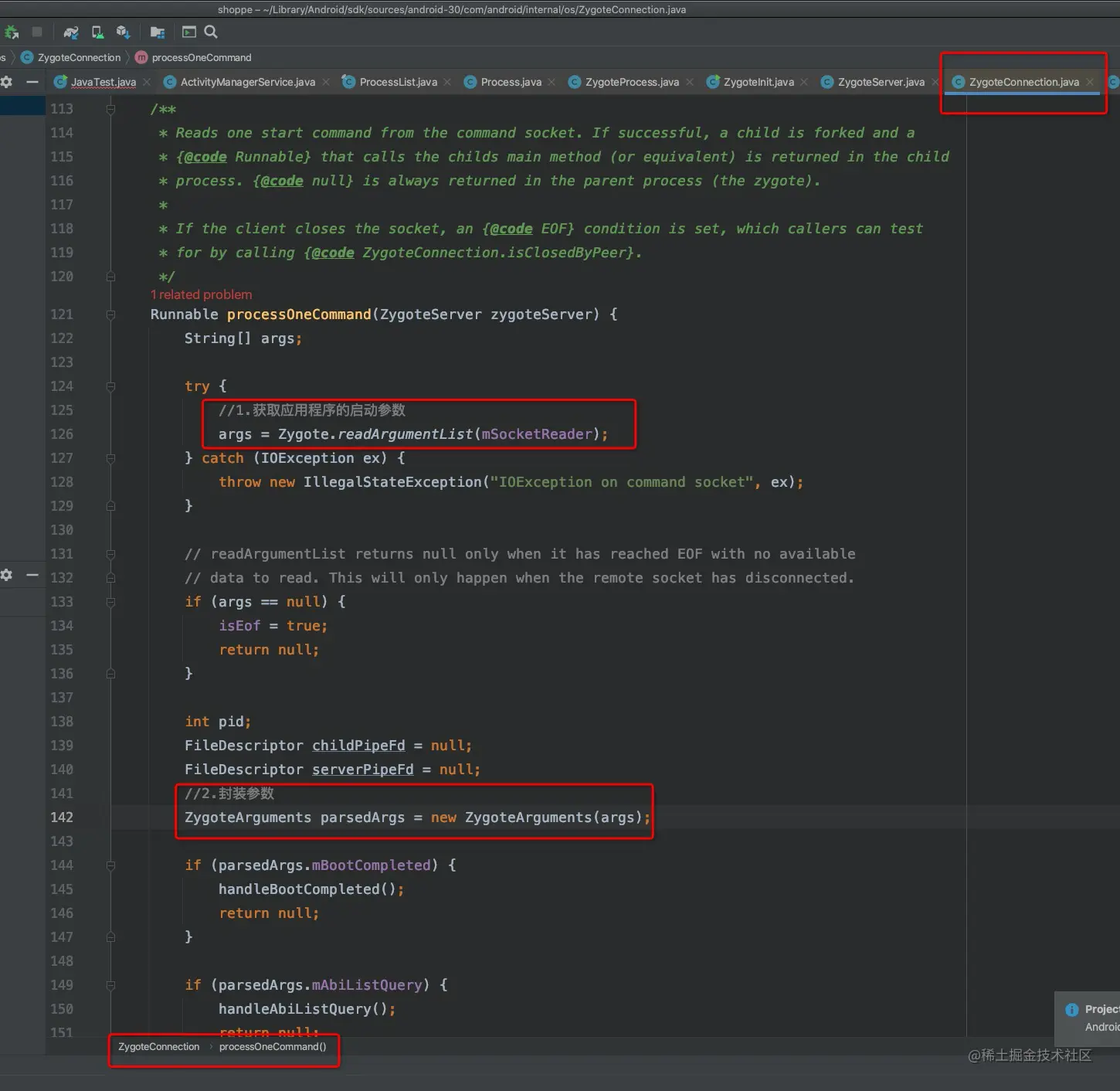Viewport: 1120px width, 1091px height.
Task: Collapse the catch block fold at line 127
Action: point(110,458)
